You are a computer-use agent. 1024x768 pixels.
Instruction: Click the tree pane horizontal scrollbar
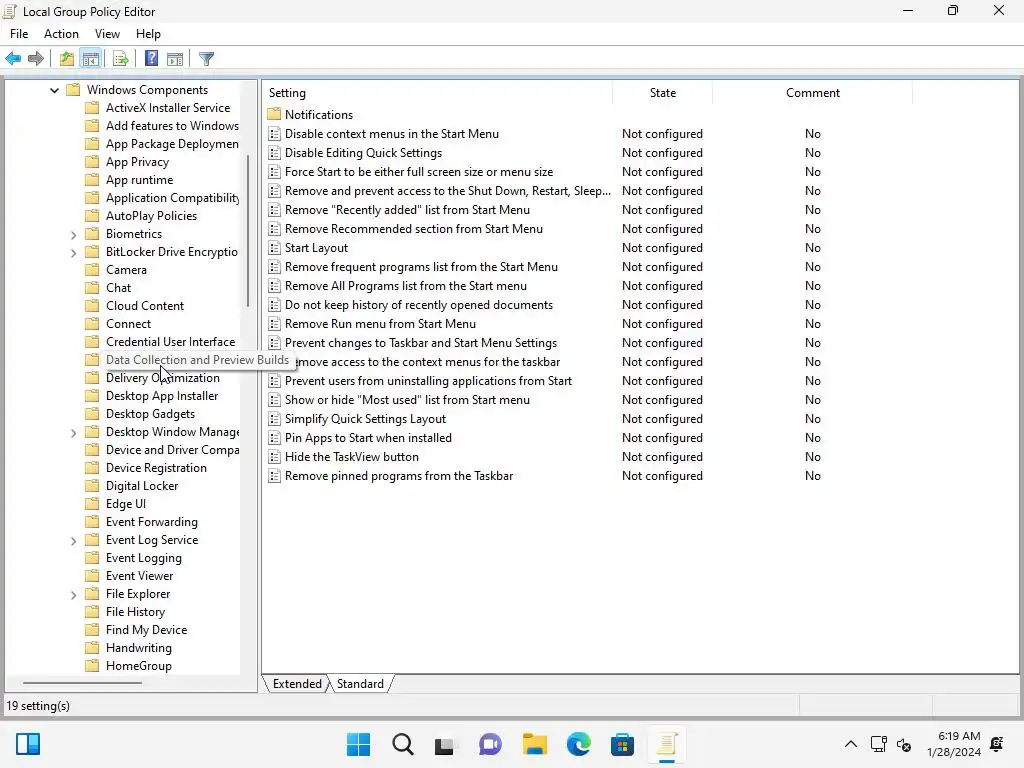coord(82,683)
